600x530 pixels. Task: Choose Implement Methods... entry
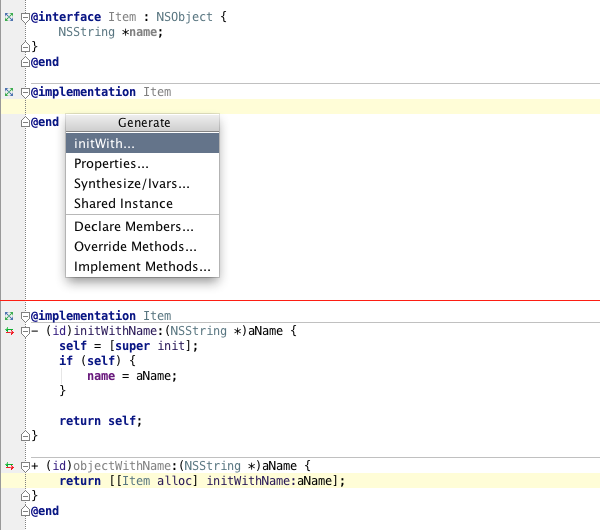click(142, 266)
